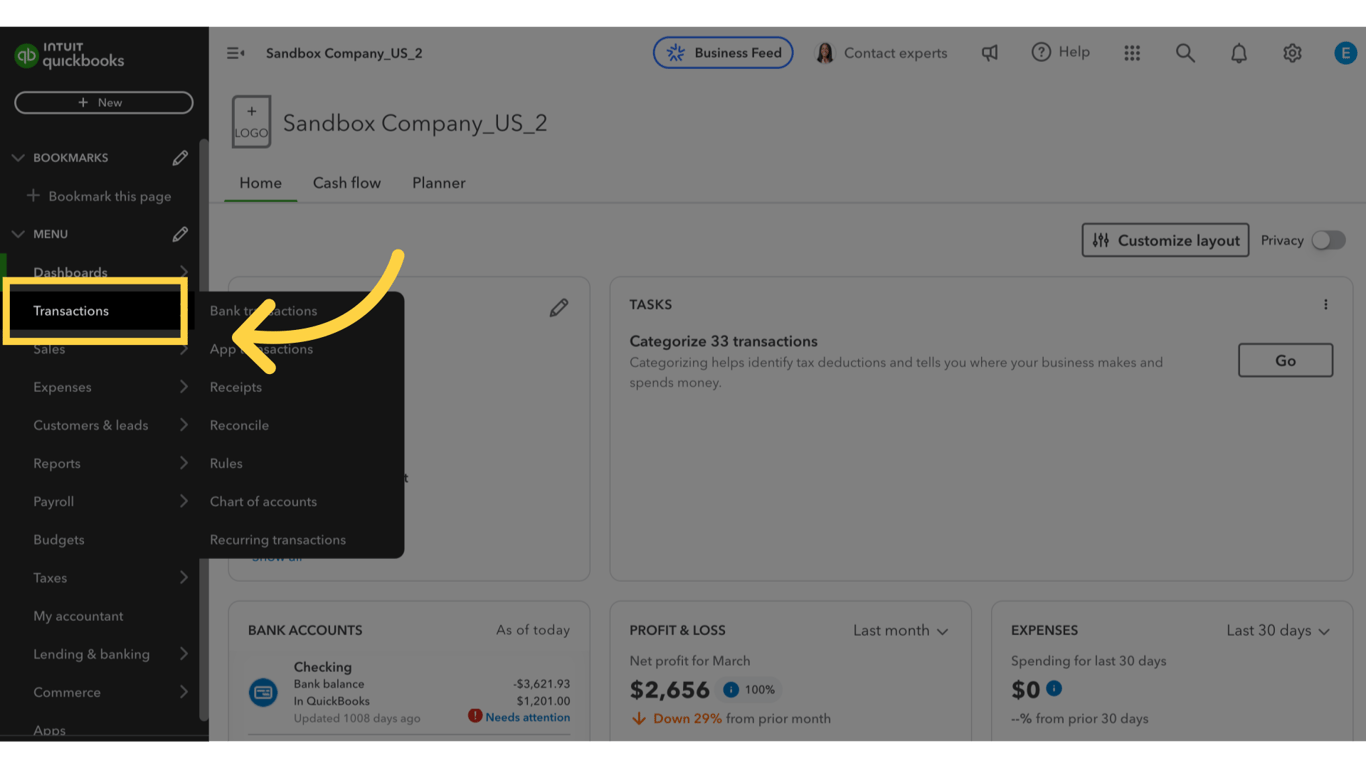This screenshot has width=1366, height=768.
Task: Click the QuickBooks logo
Action: point(69,55)
